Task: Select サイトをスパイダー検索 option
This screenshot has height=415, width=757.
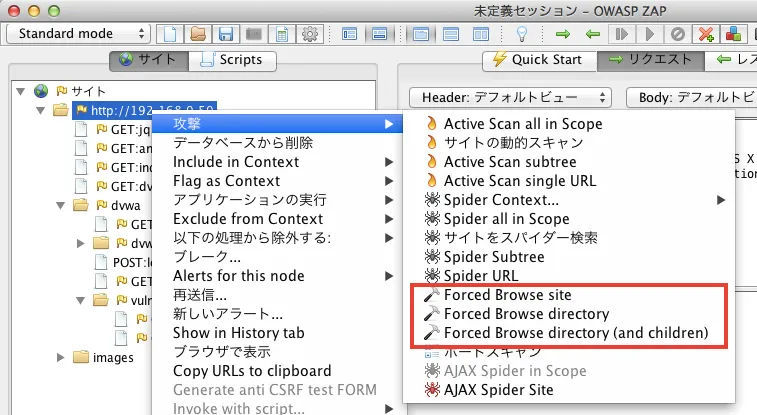Action: click(x=569, y=238)
